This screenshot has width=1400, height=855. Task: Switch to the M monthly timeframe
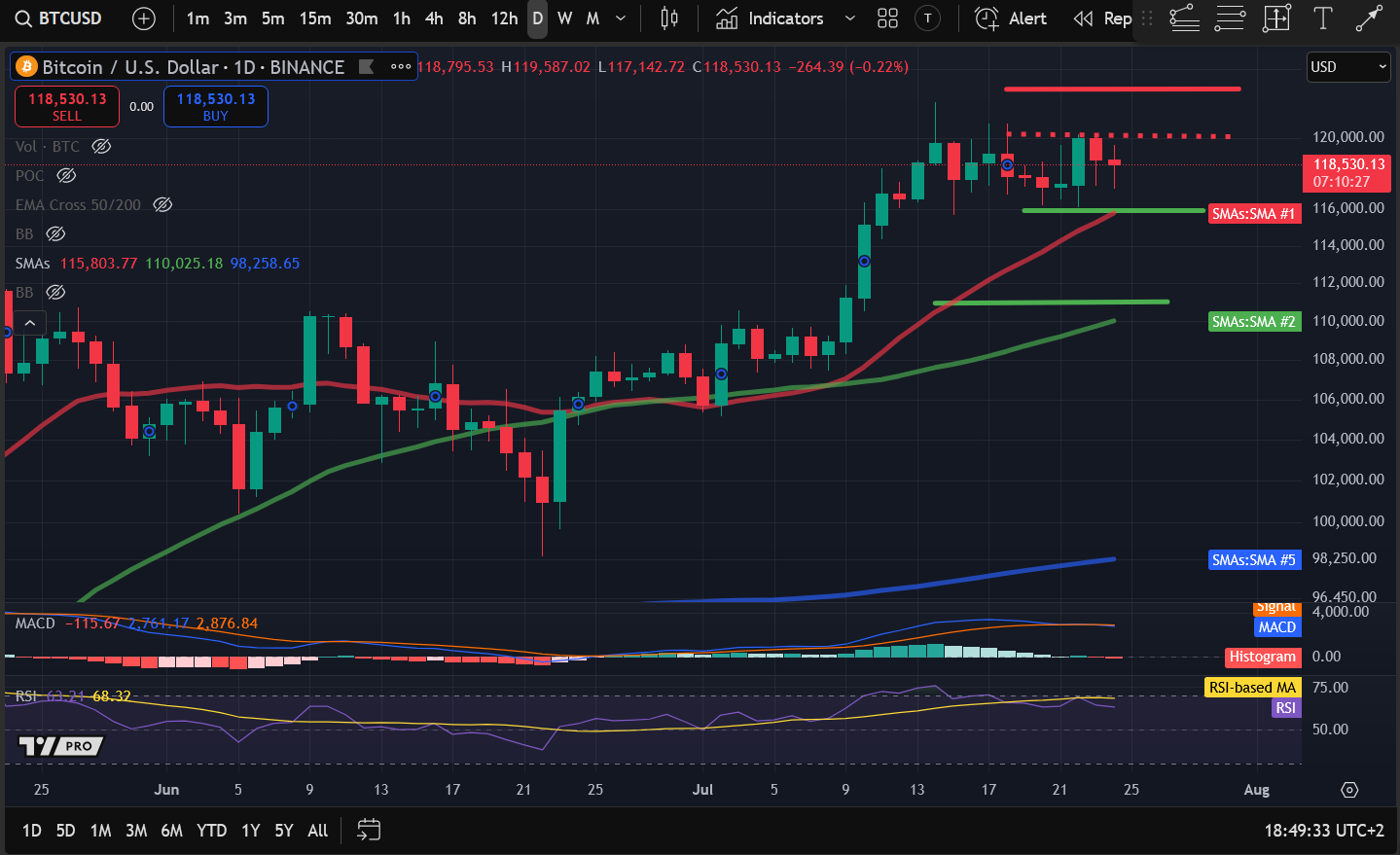point(592,18)
